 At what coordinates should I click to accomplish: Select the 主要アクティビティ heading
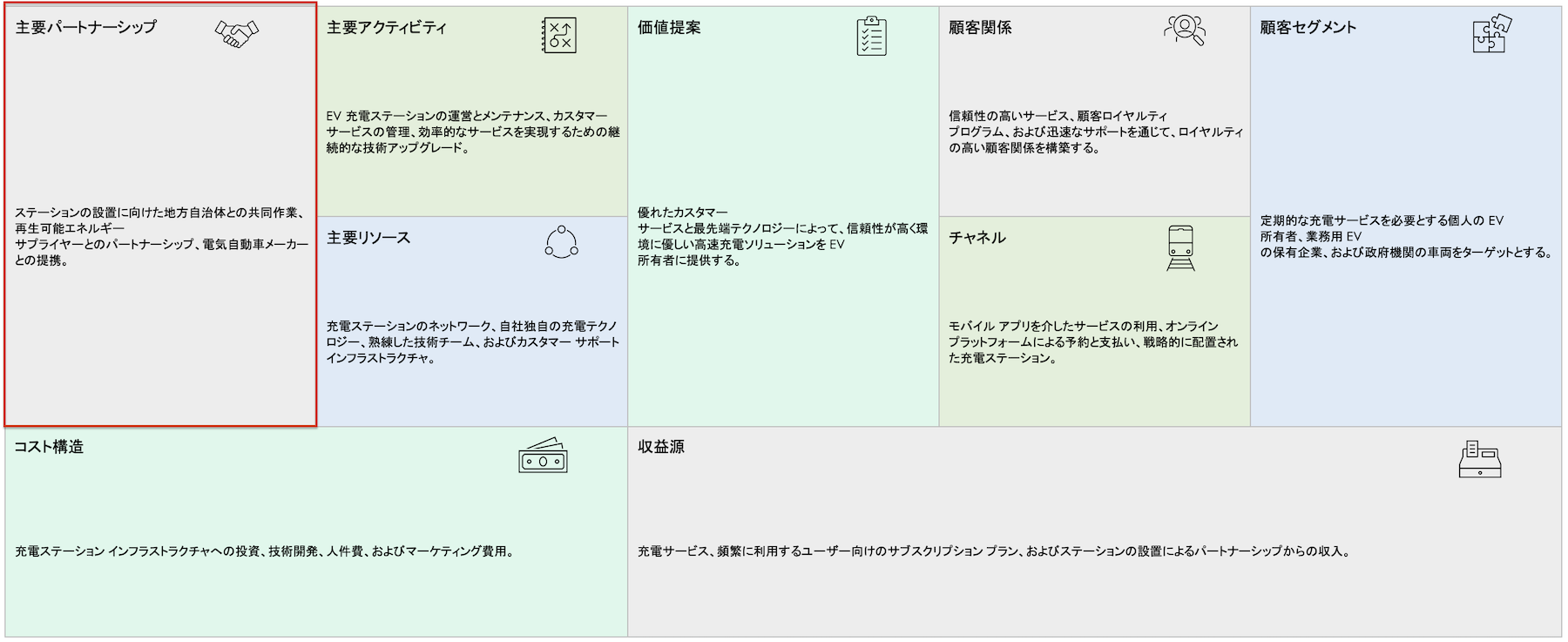pyautogui.click(x=387, y=27)
